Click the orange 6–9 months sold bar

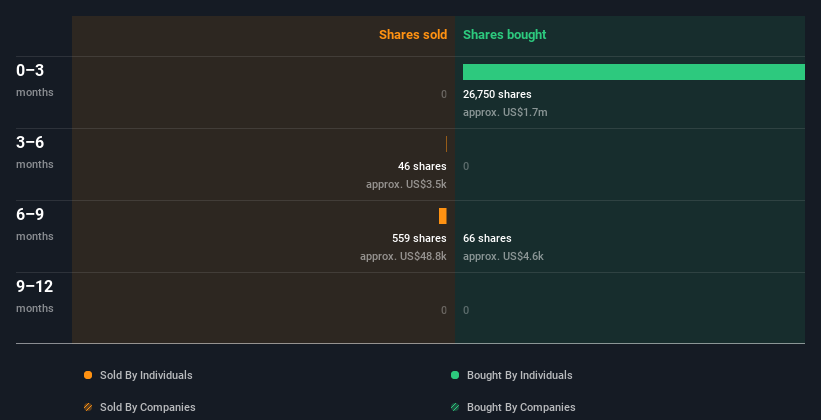443,216
